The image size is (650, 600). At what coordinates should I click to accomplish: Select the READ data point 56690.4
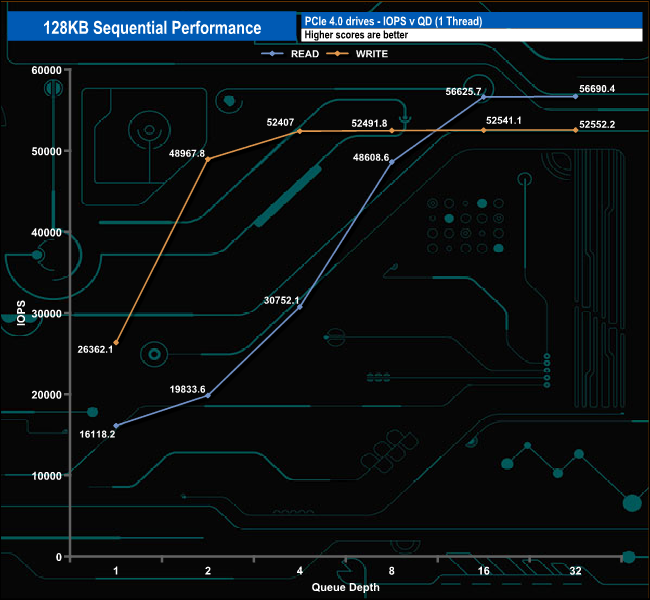(x=575, y=96)
